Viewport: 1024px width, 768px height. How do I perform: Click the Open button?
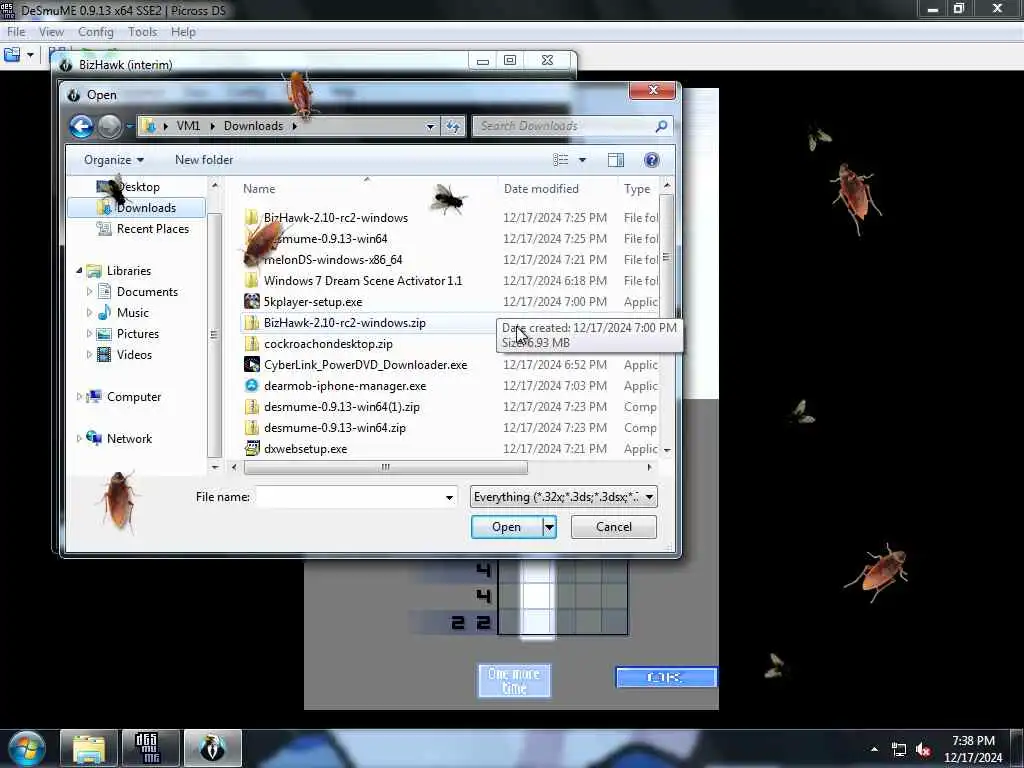click(x=506, y=527)
